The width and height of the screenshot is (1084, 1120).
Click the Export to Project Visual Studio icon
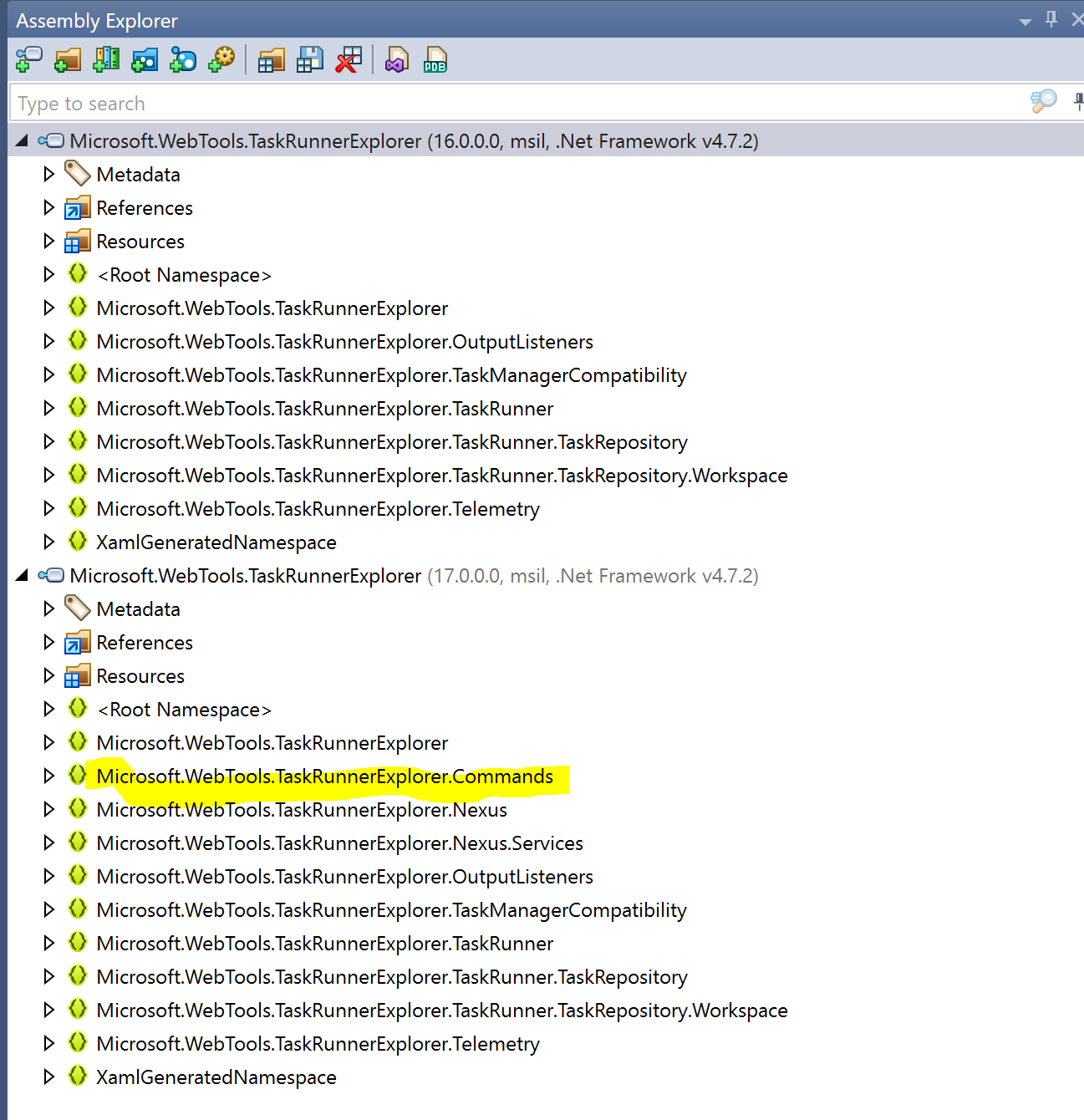pyautogui.click(x=396, y=59)
